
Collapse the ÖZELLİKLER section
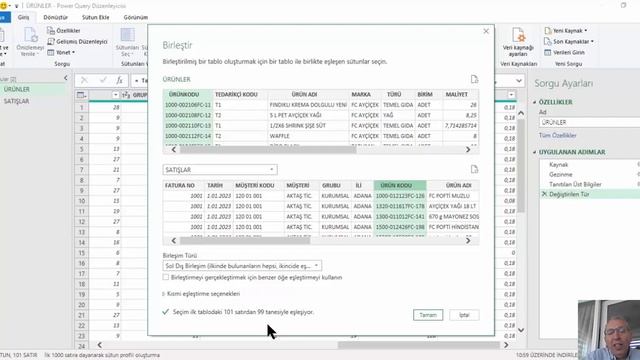click(535, 102)
